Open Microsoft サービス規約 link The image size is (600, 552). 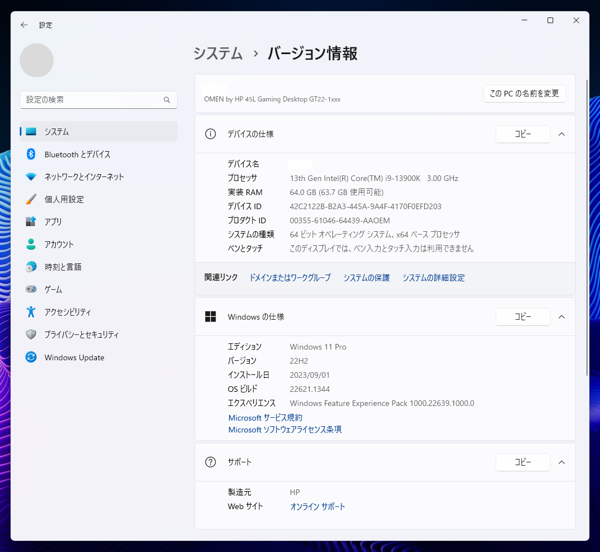coord(265,417)
